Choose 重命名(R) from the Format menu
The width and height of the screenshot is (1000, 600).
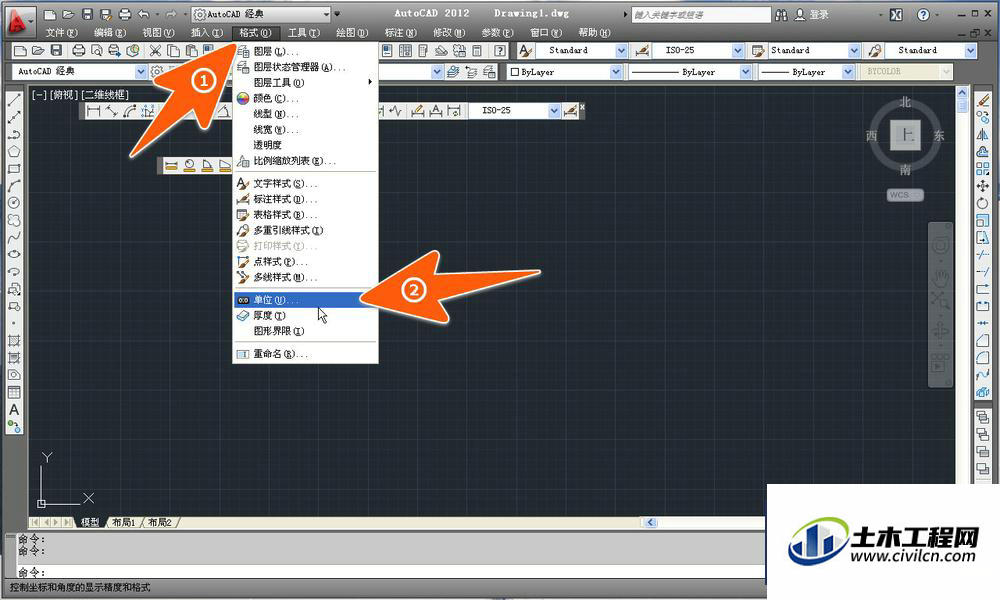(x=305, y=354)
